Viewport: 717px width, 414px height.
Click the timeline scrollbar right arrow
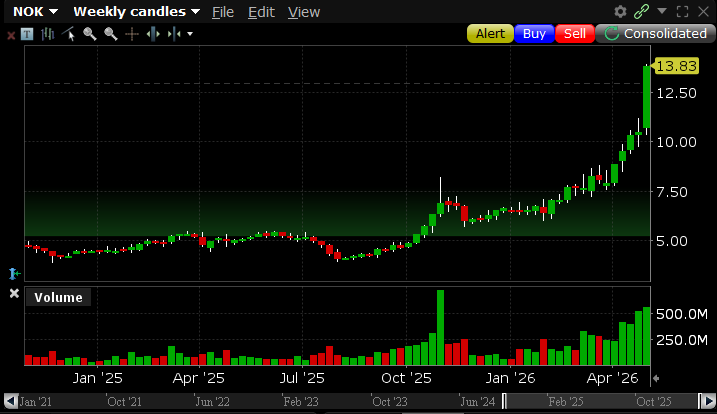[709, 401]
